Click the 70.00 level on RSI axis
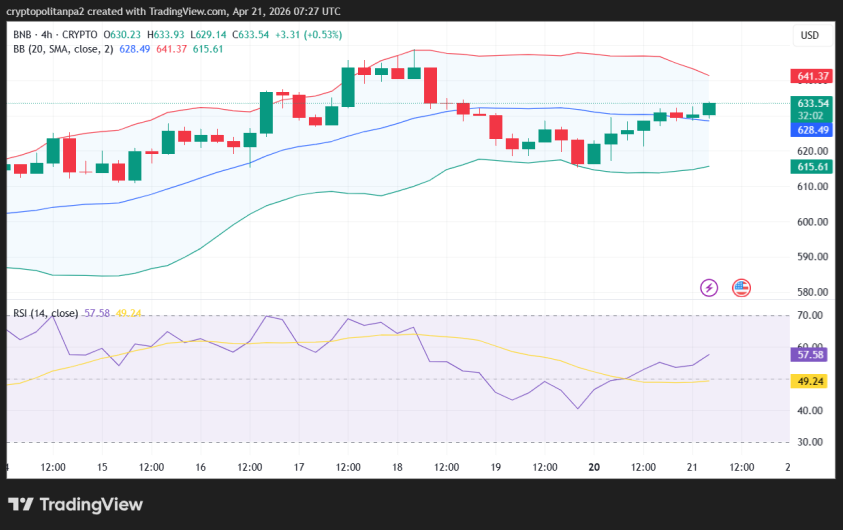 (813, 316)
